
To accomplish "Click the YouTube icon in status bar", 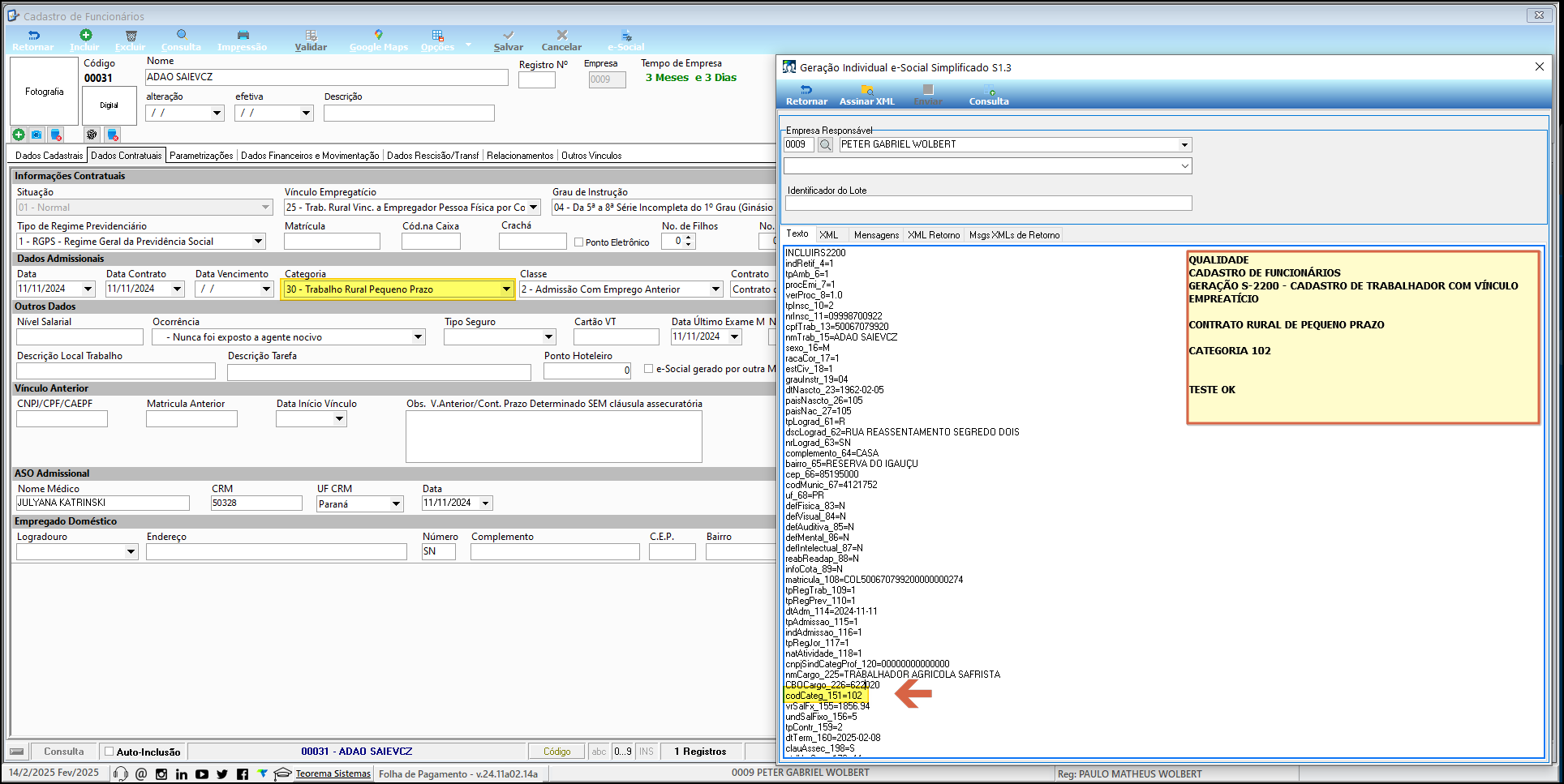I will coord(202,774).
